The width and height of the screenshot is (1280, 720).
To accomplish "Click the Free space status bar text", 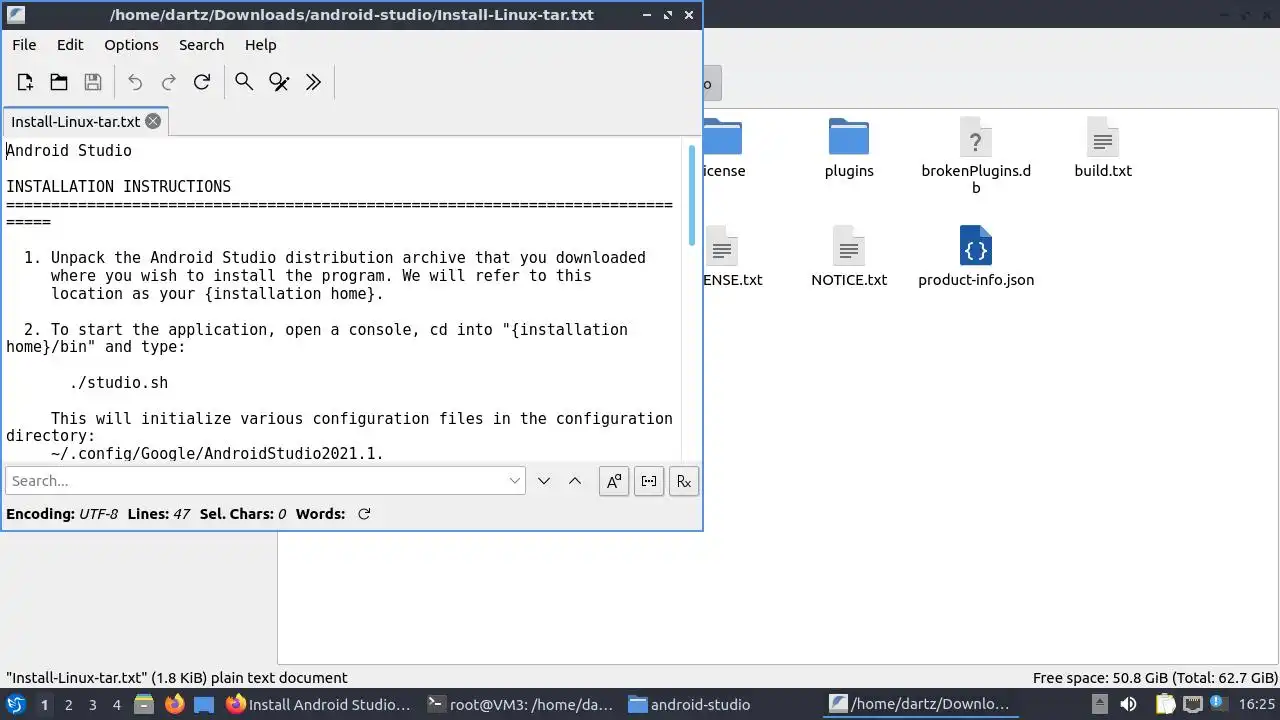I will tap(1155, 678).
